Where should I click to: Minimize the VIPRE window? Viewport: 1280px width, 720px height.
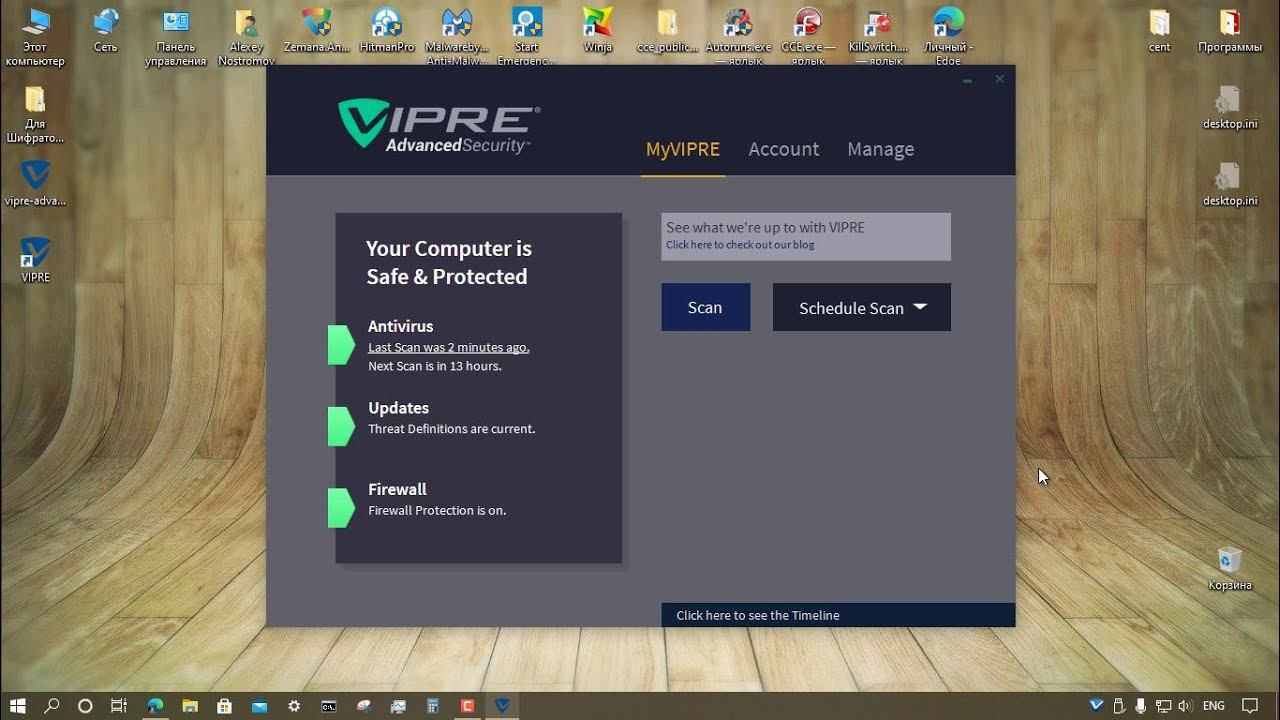[x=967, y=79]
